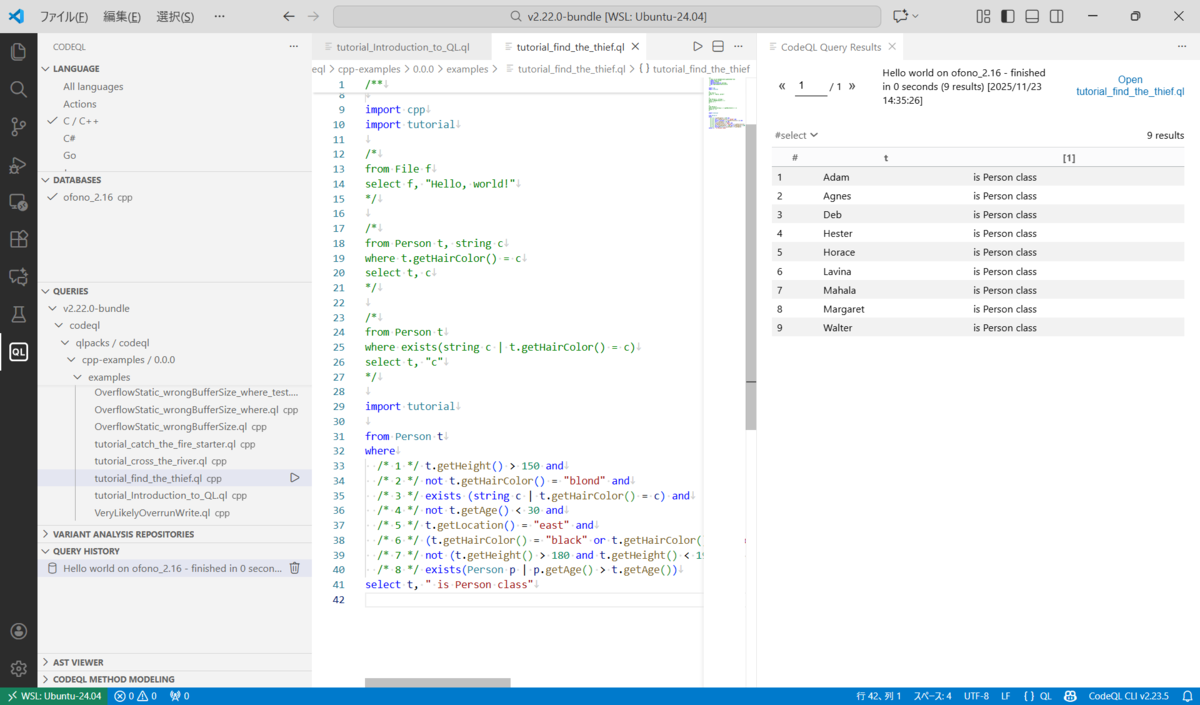Open the Remote Explorer view

coord(18,202)
